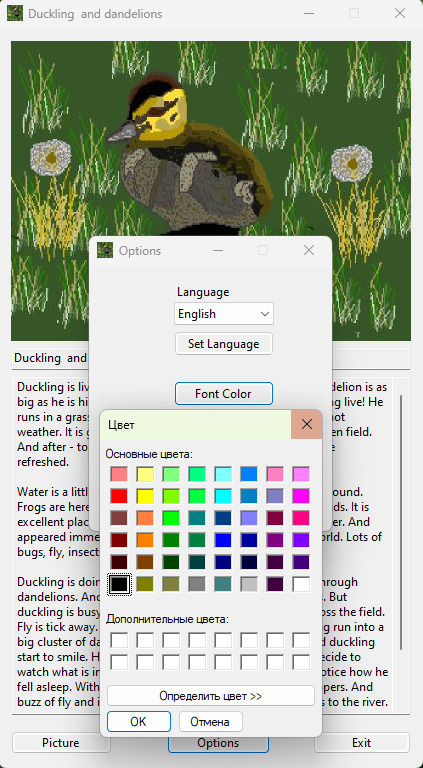Pick the pure red color swatch

point(119,496)
